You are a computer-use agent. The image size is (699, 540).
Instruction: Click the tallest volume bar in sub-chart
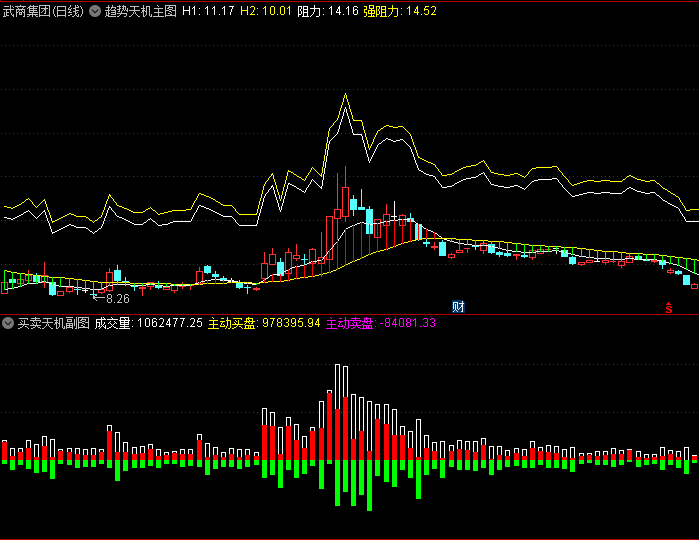pyautogui.click(x=337, y=412)
